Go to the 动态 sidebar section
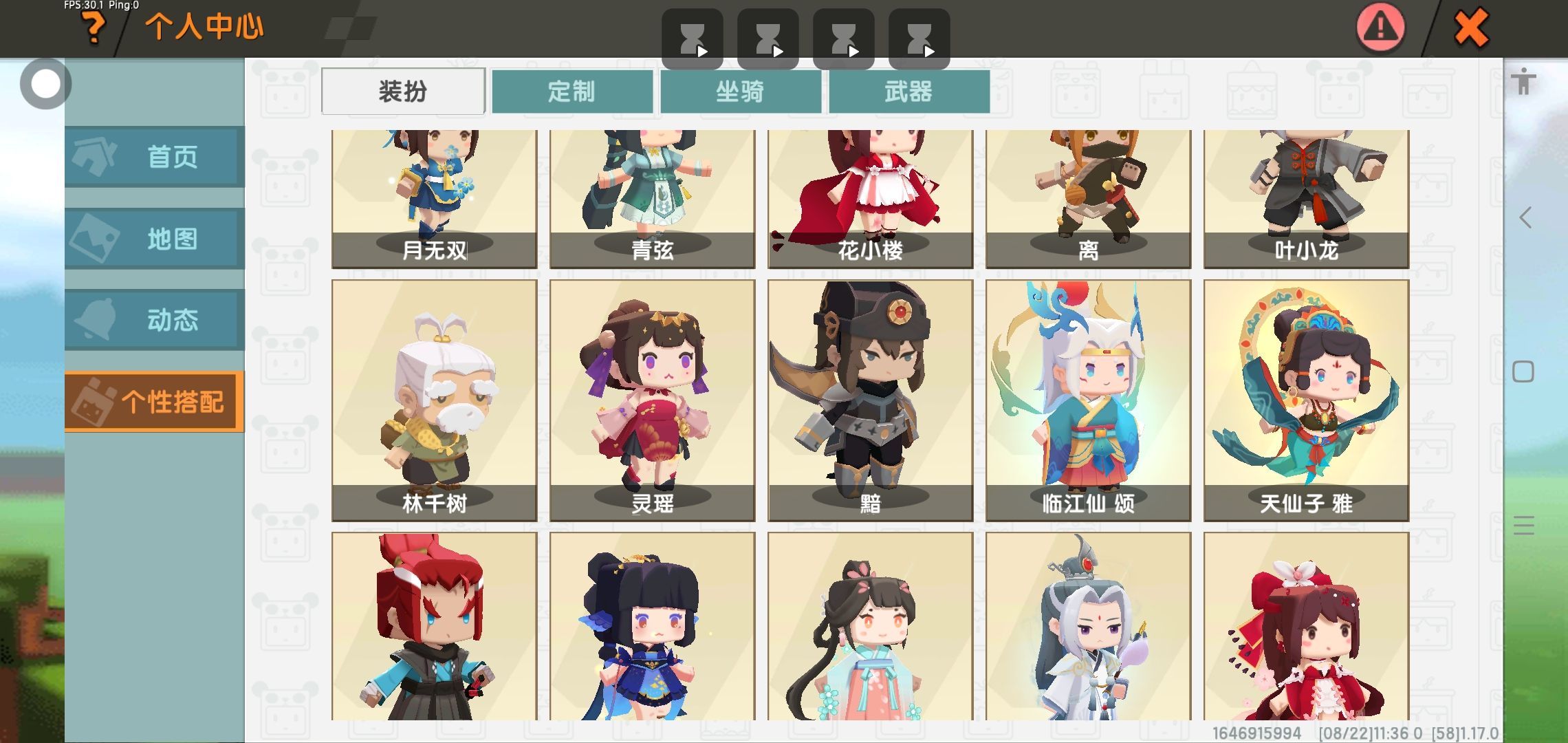 (155, 320)
